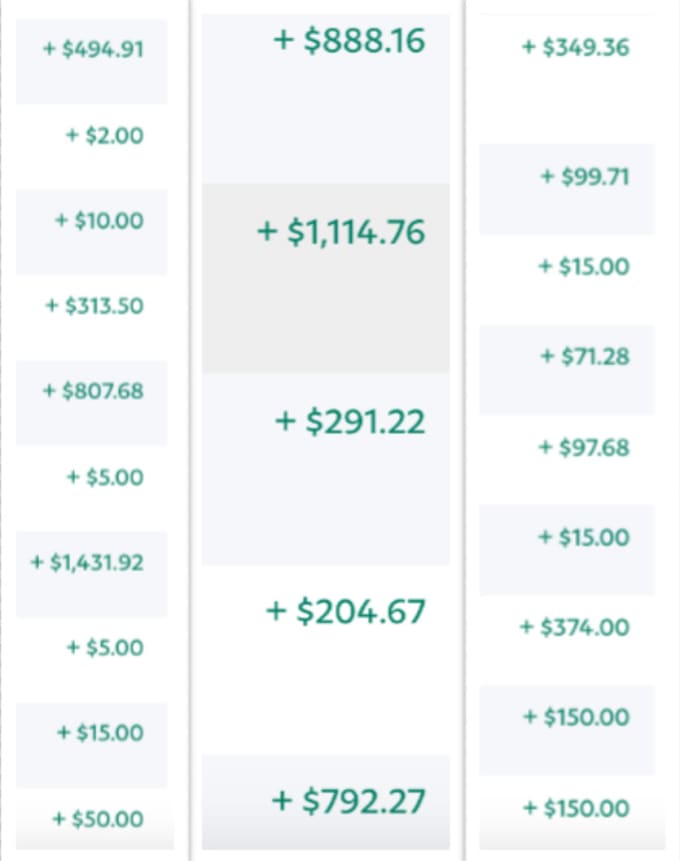Viewport: 680px width, 861px height.
Task: Open the + $97.68 payment
Action: point(584,448)
